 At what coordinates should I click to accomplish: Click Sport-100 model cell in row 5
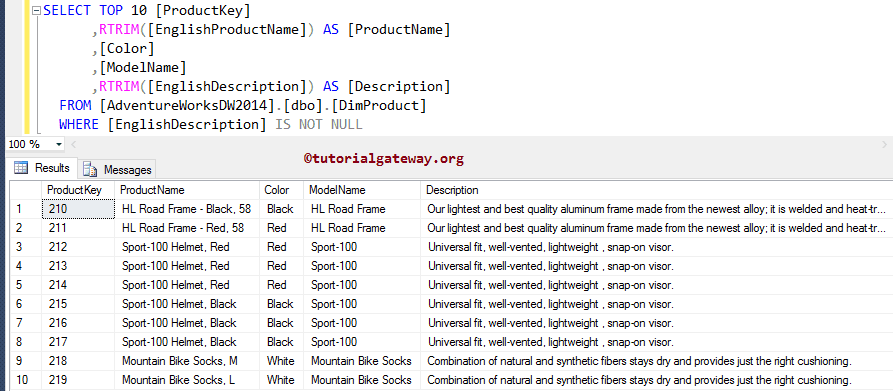[x=362, y=285]
